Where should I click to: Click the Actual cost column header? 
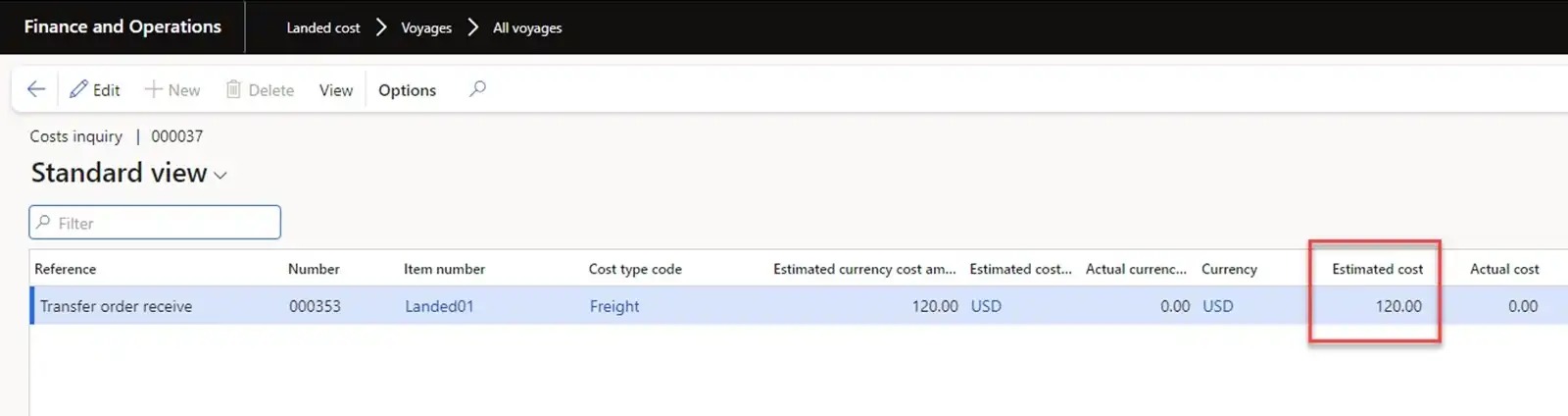point(1504,269)
